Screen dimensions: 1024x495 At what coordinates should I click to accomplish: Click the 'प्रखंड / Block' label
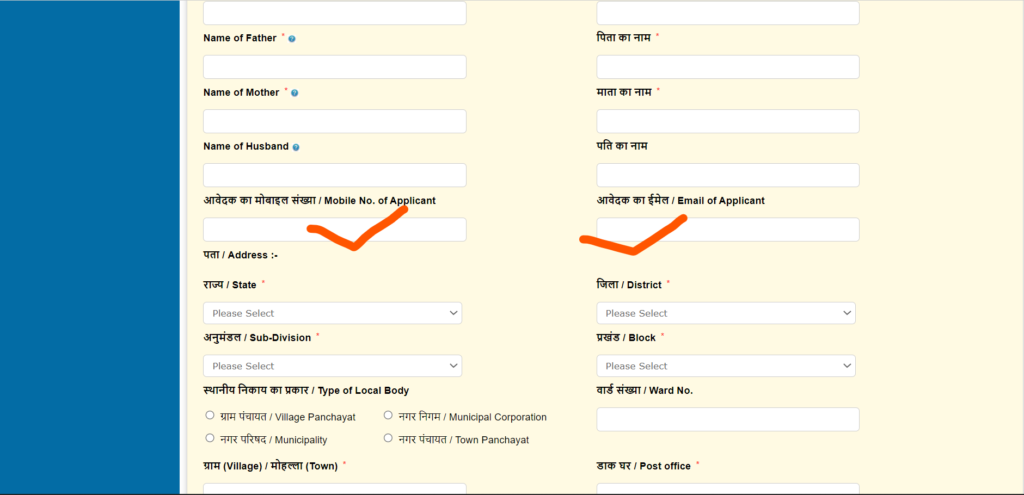(626, 338)
